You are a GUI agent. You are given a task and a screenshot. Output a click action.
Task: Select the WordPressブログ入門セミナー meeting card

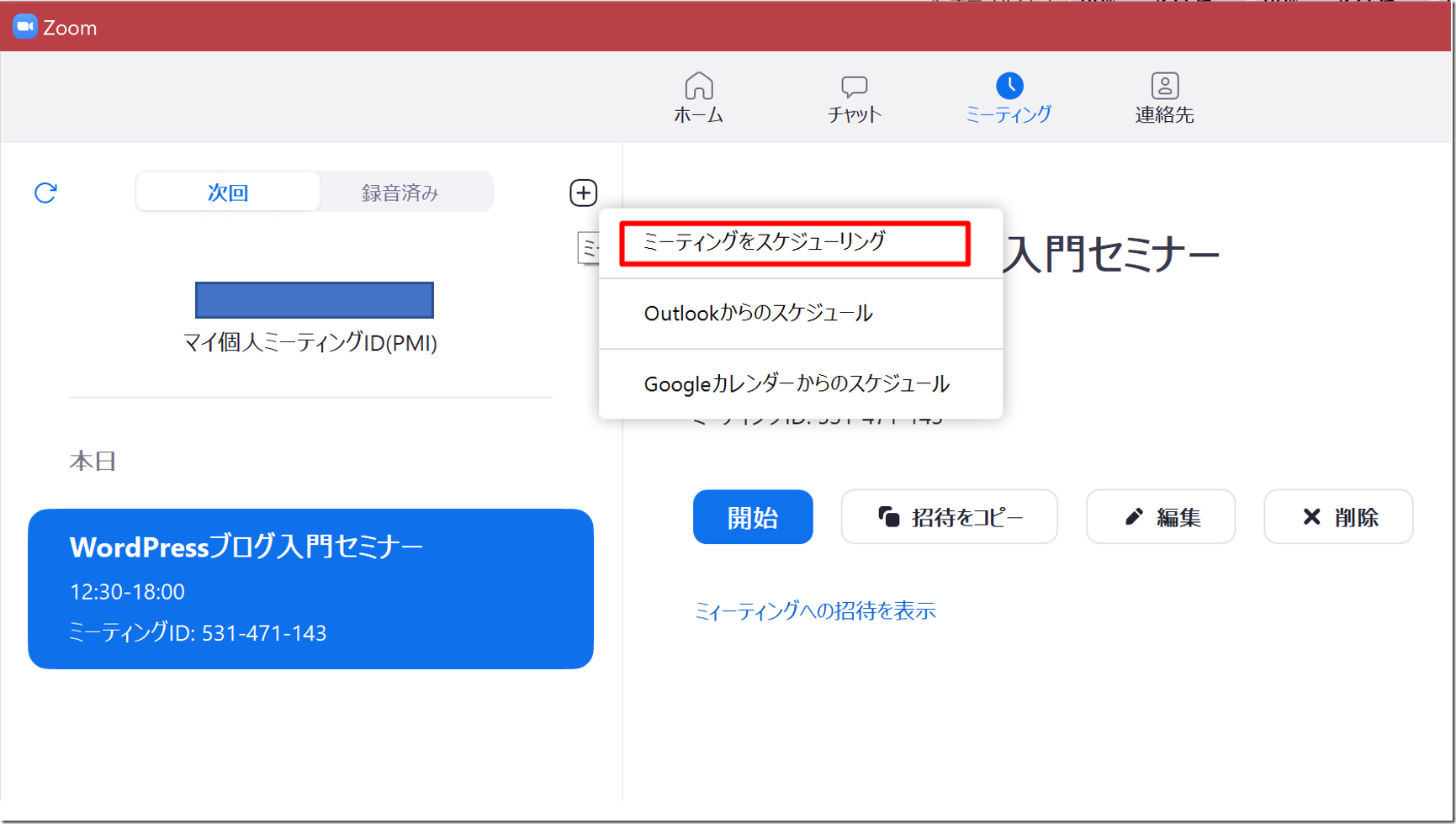pos(310,589)
